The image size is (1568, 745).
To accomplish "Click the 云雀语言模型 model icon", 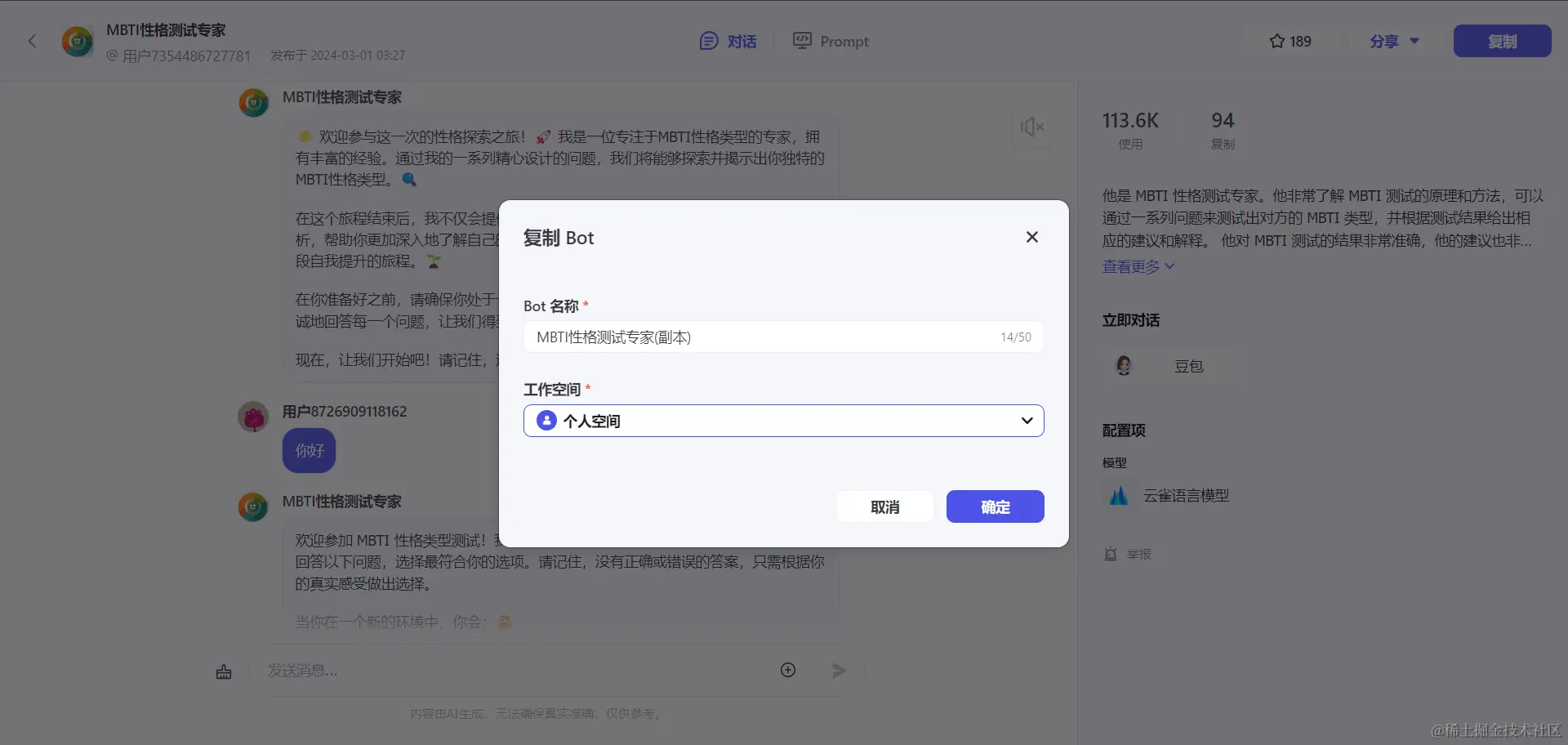I will pos(1119,495).
